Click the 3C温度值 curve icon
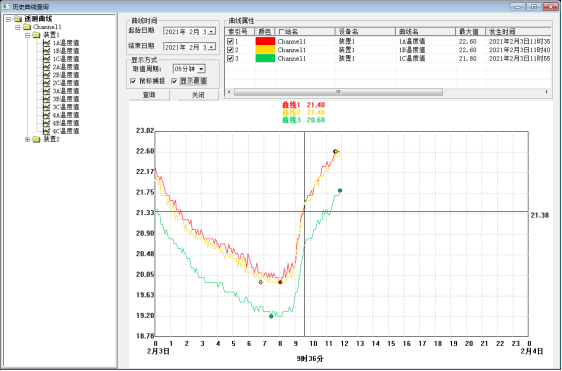 pos(47,107)
